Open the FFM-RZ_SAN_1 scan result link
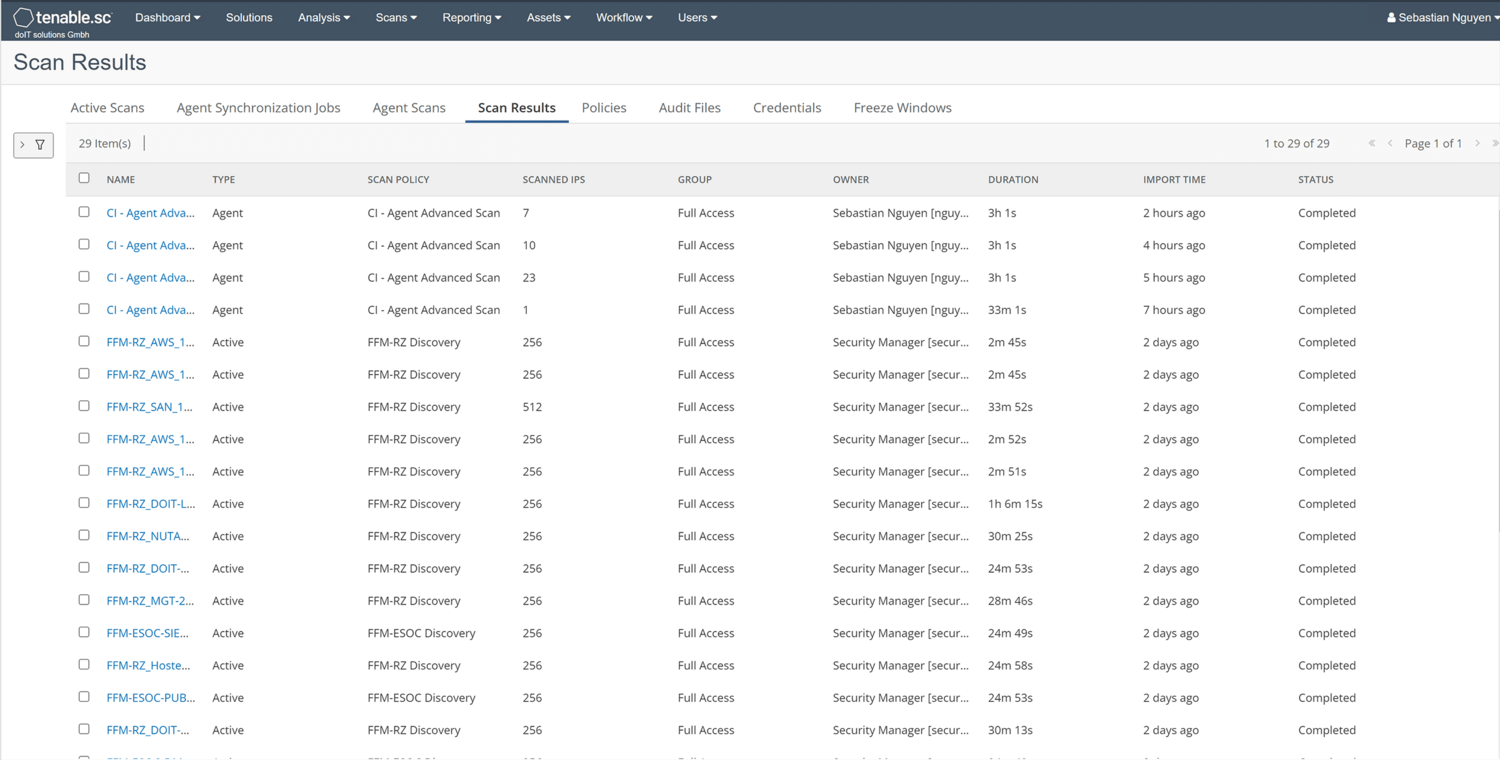 coord(150,407)
